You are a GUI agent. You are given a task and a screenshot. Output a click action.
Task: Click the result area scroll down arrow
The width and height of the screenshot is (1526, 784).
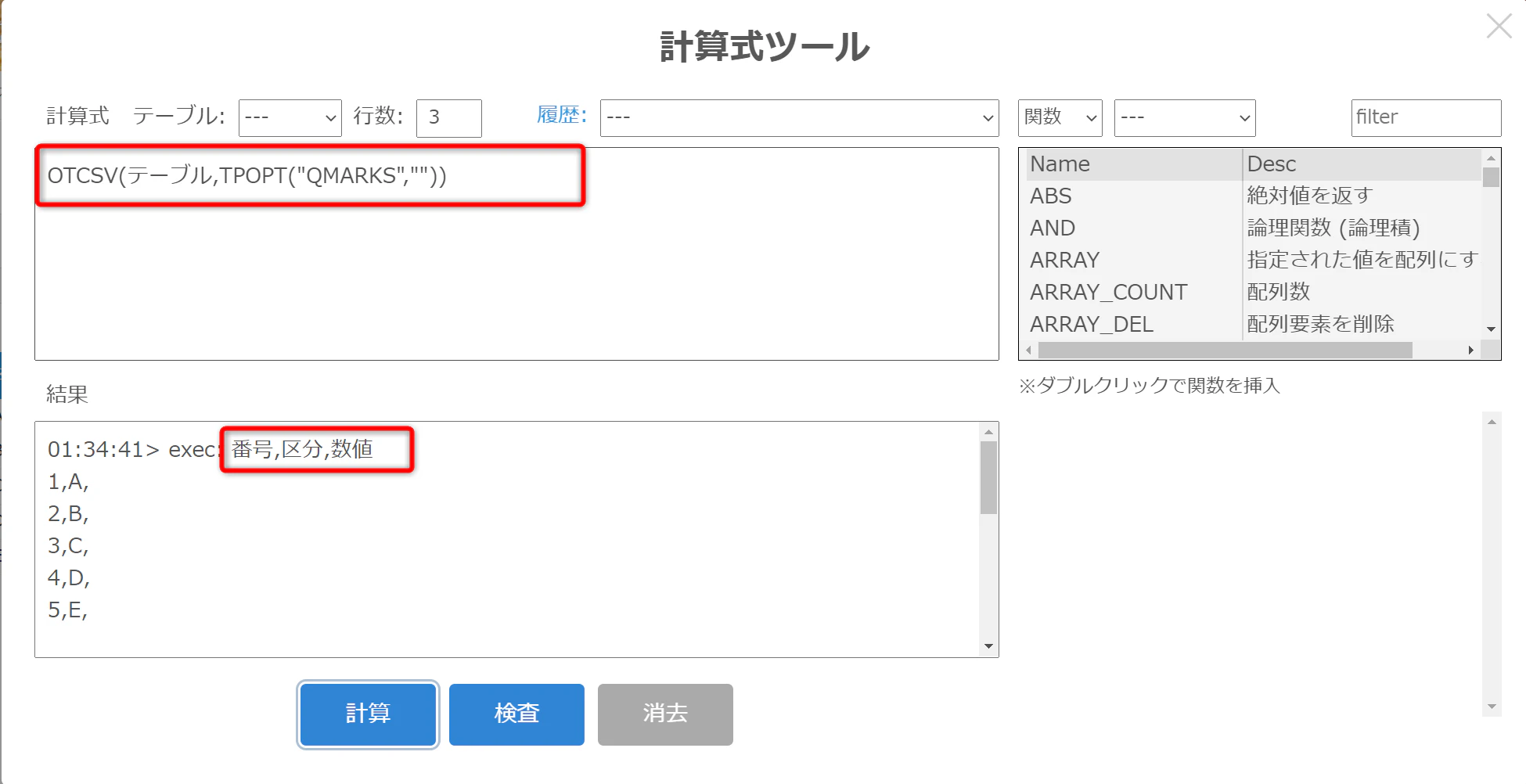(x=988, y=646)
